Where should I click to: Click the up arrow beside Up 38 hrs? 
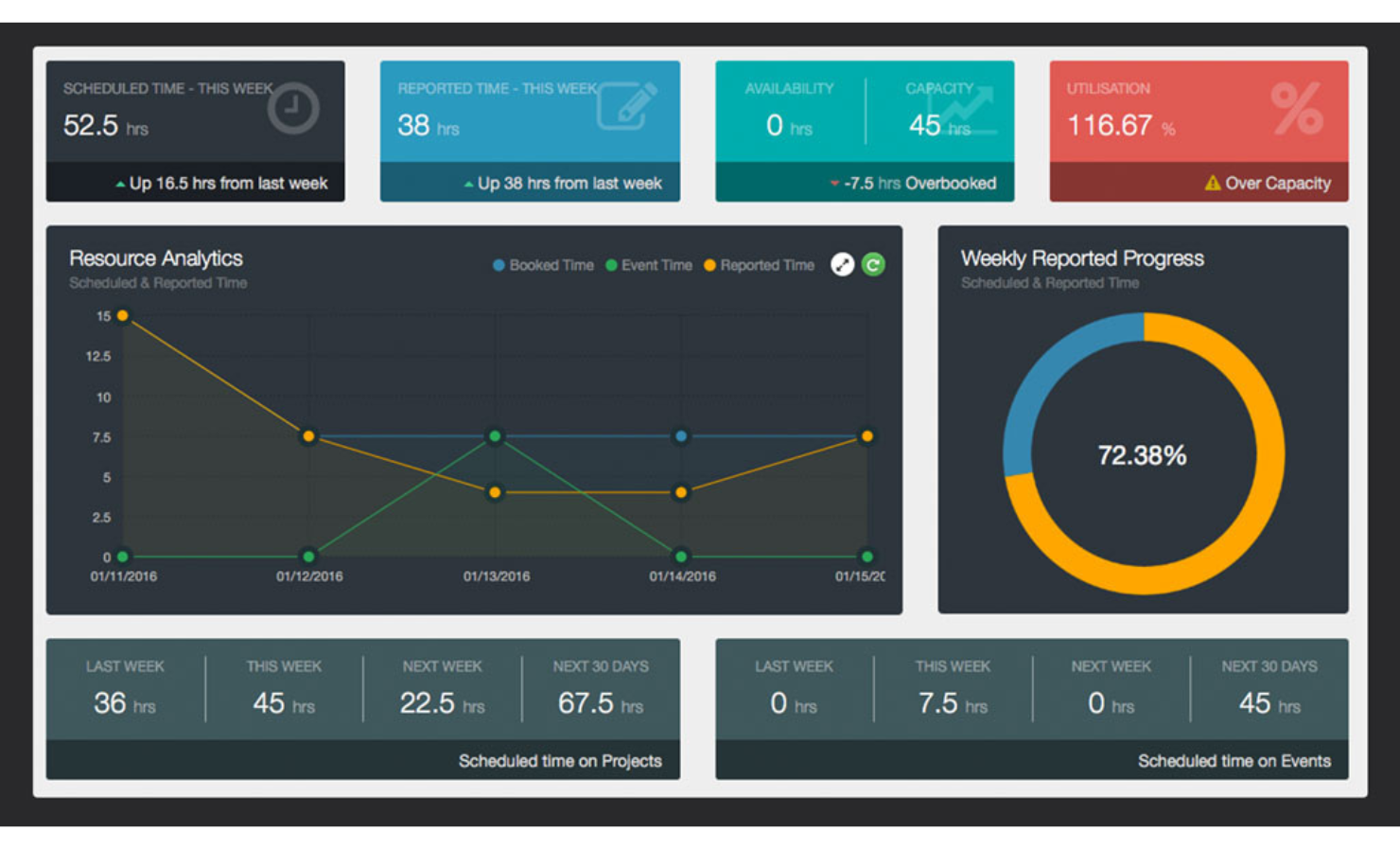468,185
